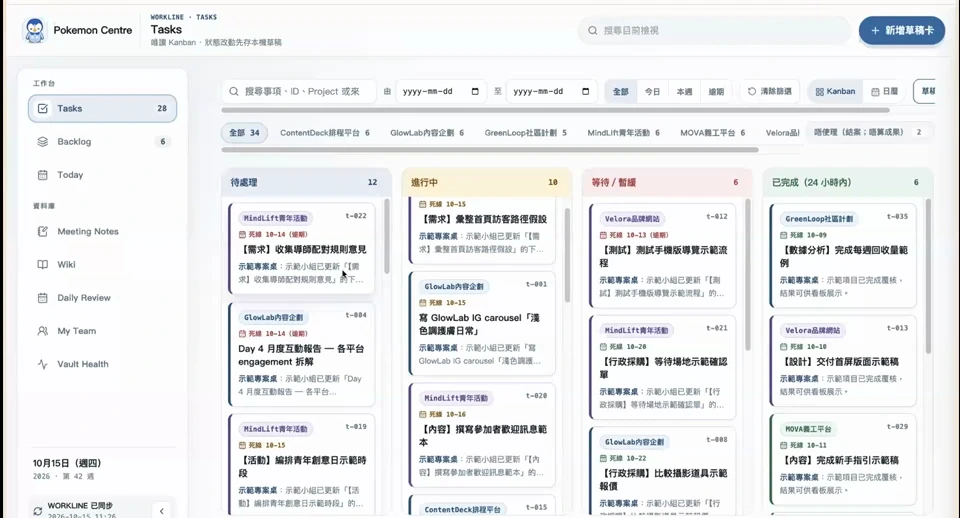This screenshot has height=518, width=960.
Task: Open card t-035 完成每週回收量範例
Action: click(843, 255)
